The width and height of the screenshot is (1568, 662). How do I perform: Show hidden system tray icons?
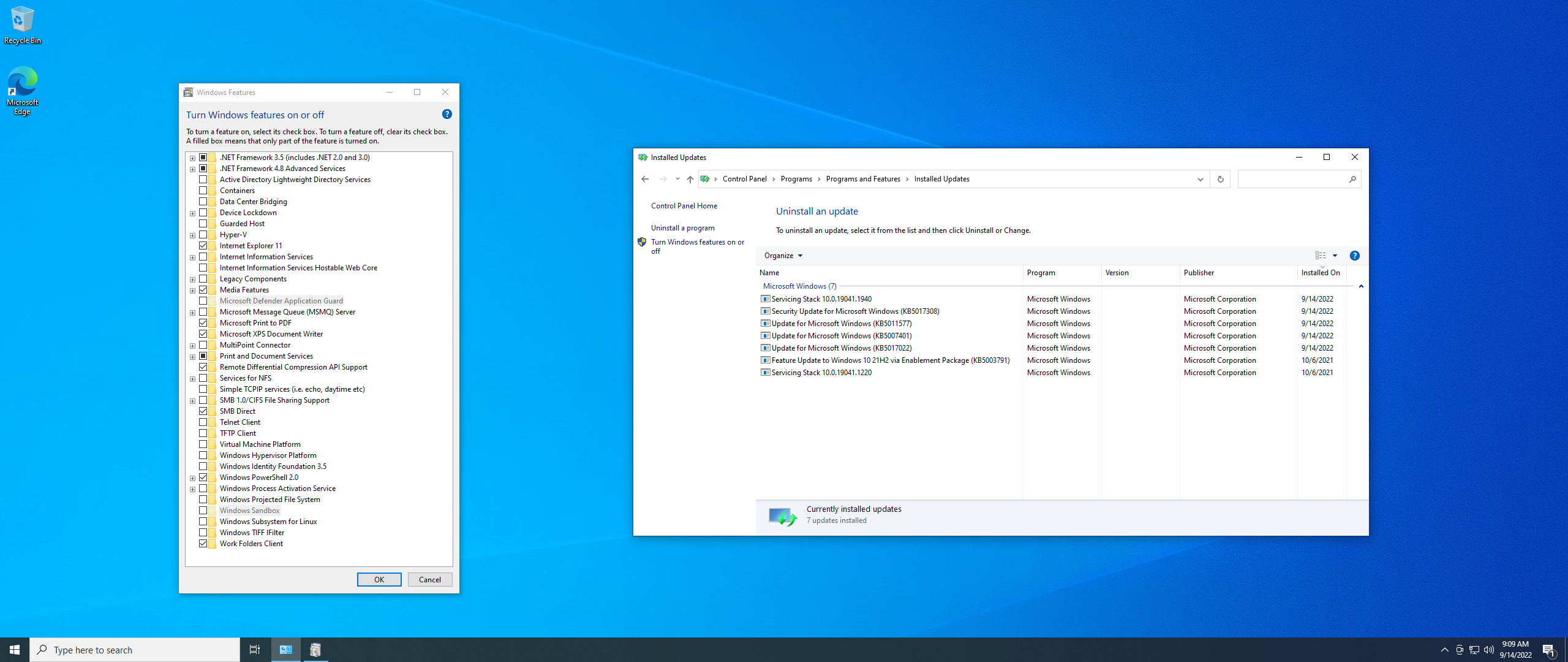click(1445, 650)
